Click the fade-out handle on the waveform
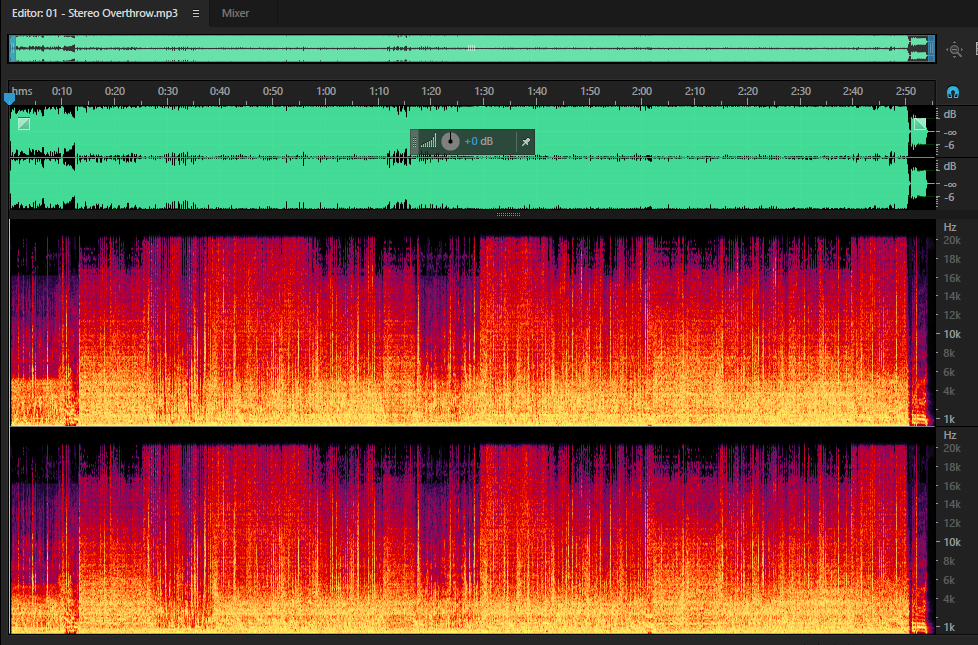This screenshot has height=645, width=978. point(920,124)
